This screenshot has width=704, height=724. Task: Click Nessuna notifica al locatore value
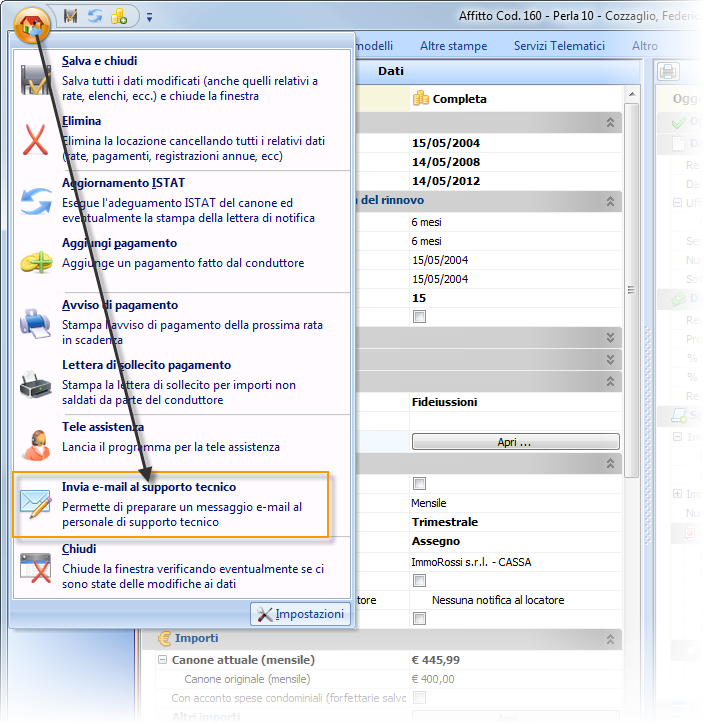click(498, 600)
